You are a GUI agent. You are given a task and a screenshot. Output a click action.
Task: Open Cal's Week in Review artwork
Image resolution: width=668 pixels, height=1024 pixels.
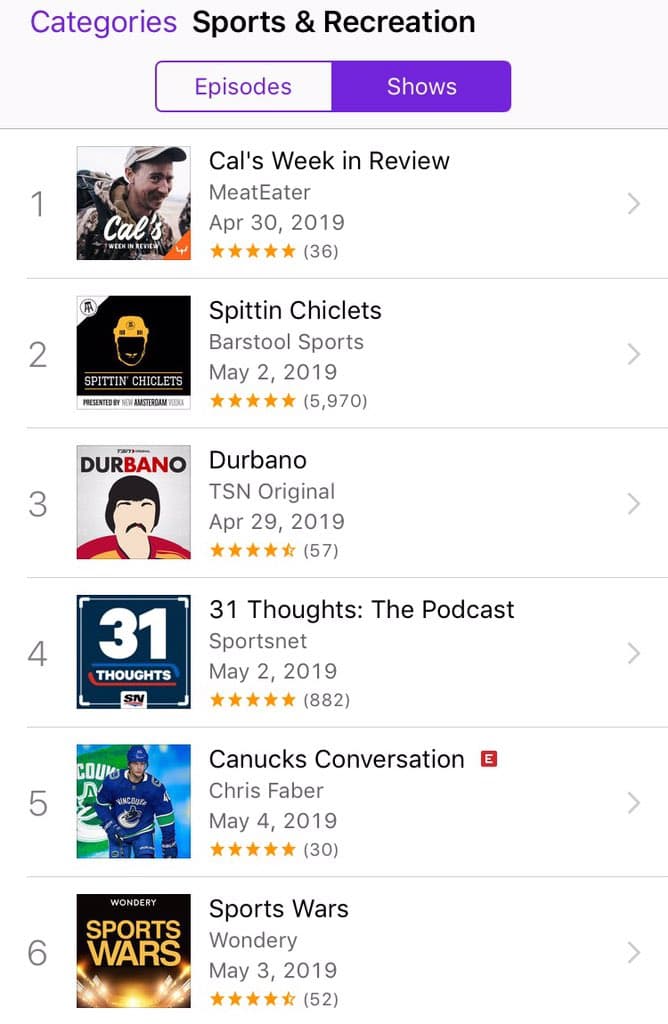pos(133,203)
